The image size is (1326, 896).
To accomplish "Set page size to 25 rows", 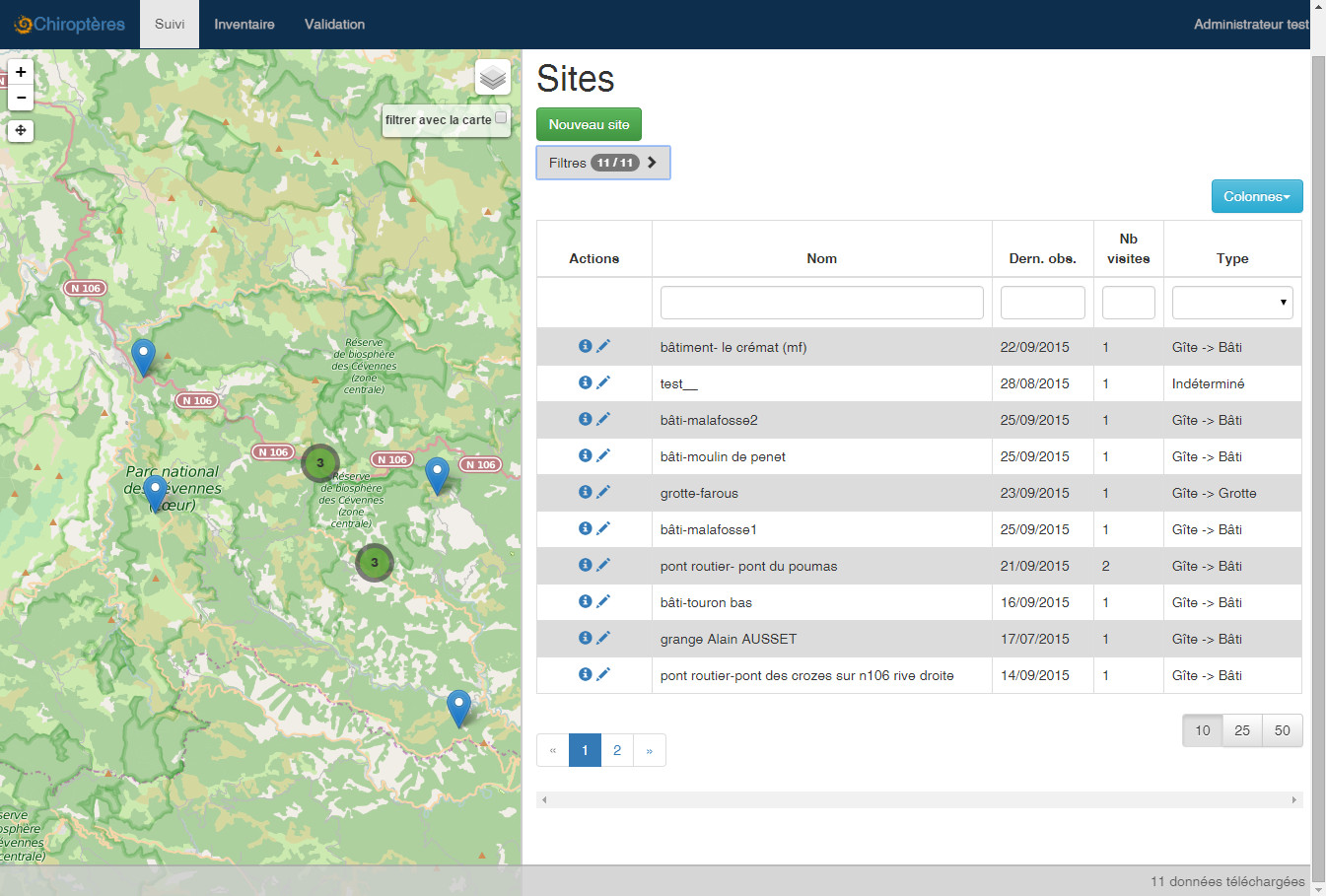I will click(x=1242, y=730).
